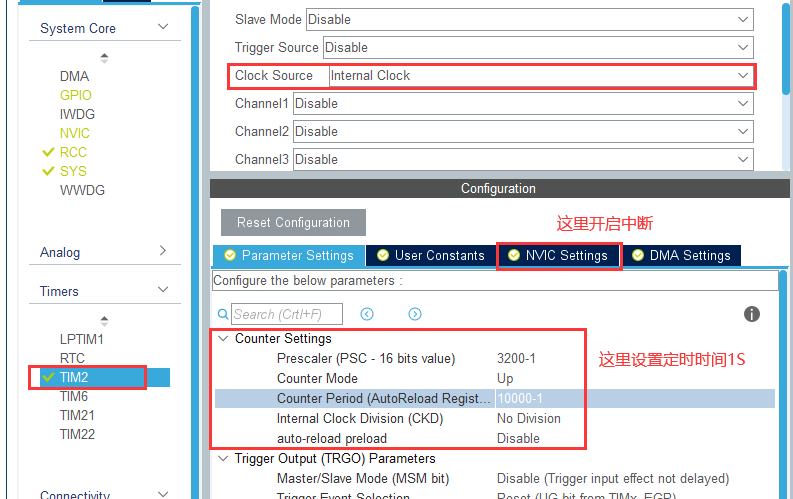Screen dimensions: 793x499
Task: Select WWDG in System Core list
Action: coord(82,191)
